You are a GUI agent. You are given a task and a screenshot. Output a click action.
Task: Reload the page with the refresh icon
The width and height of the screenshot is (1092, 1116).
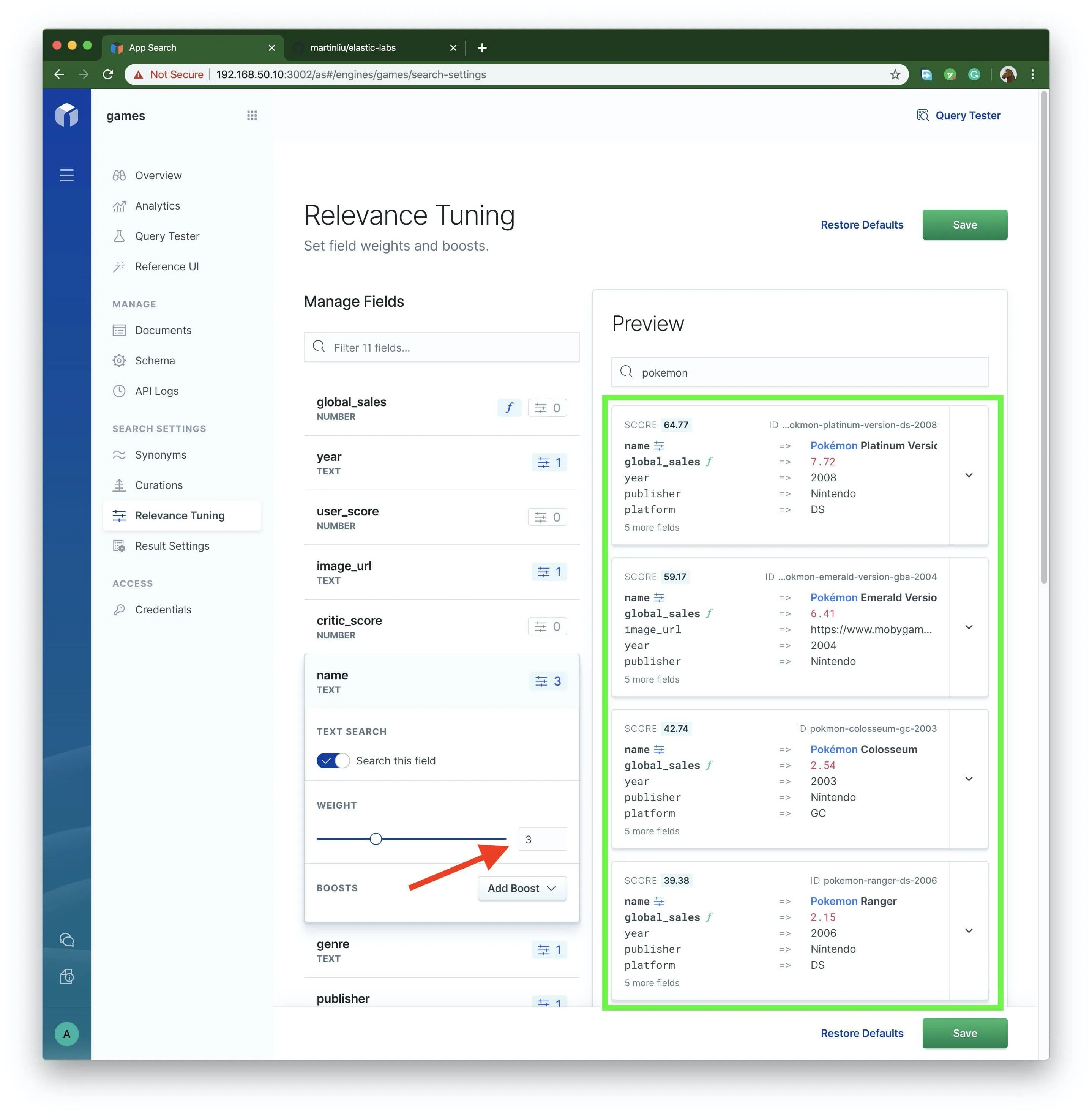pos(108,74)
